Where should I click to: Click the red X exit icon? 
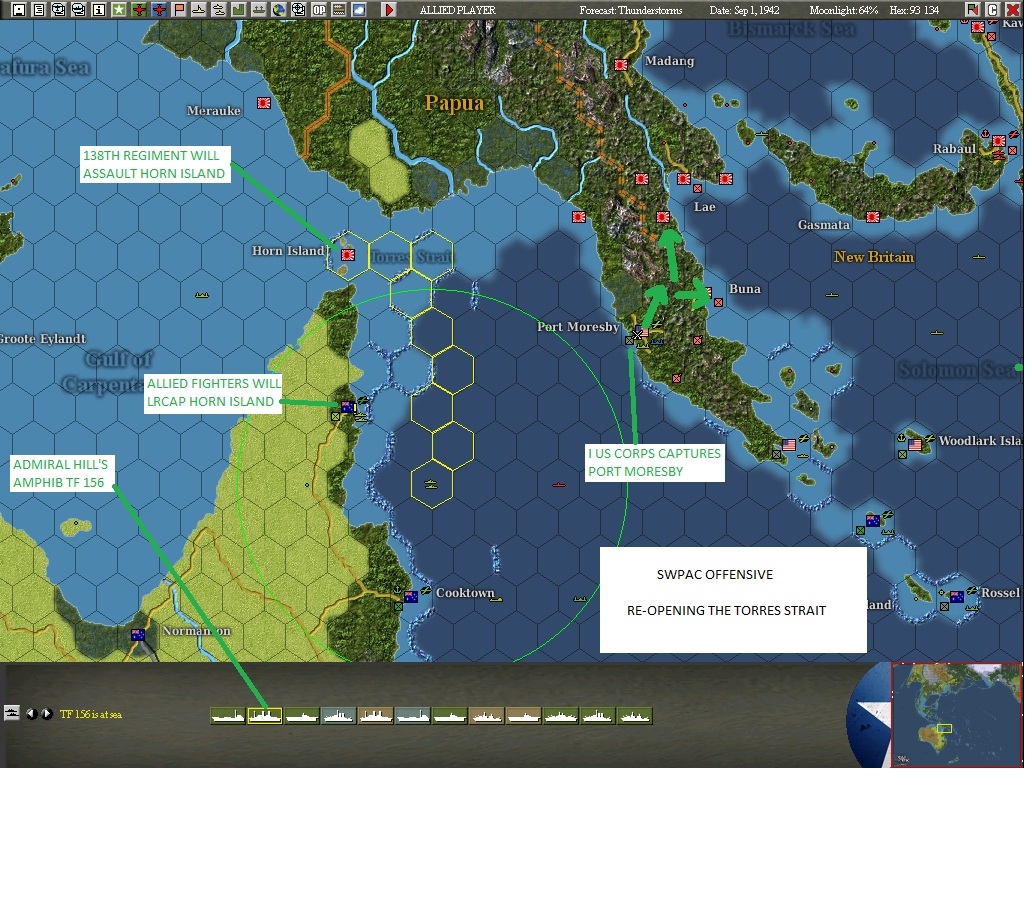(x=1013, y=9)
